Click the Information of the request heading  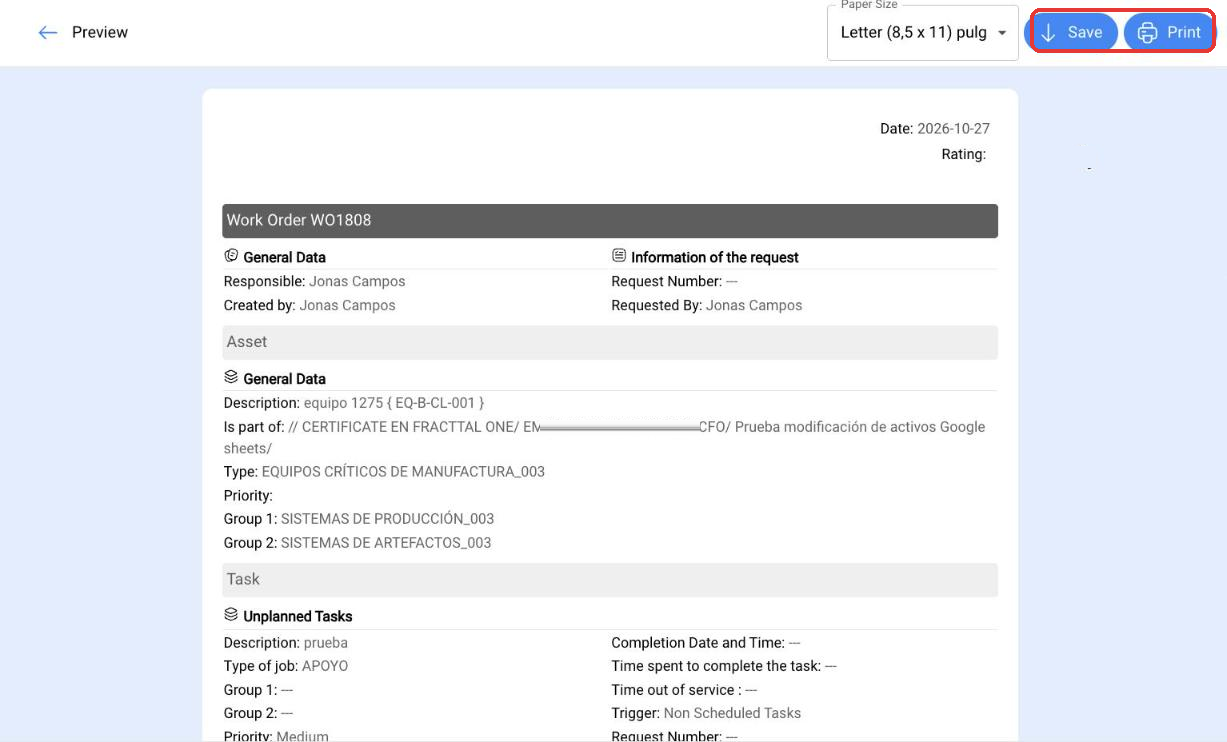click(715, 257)
